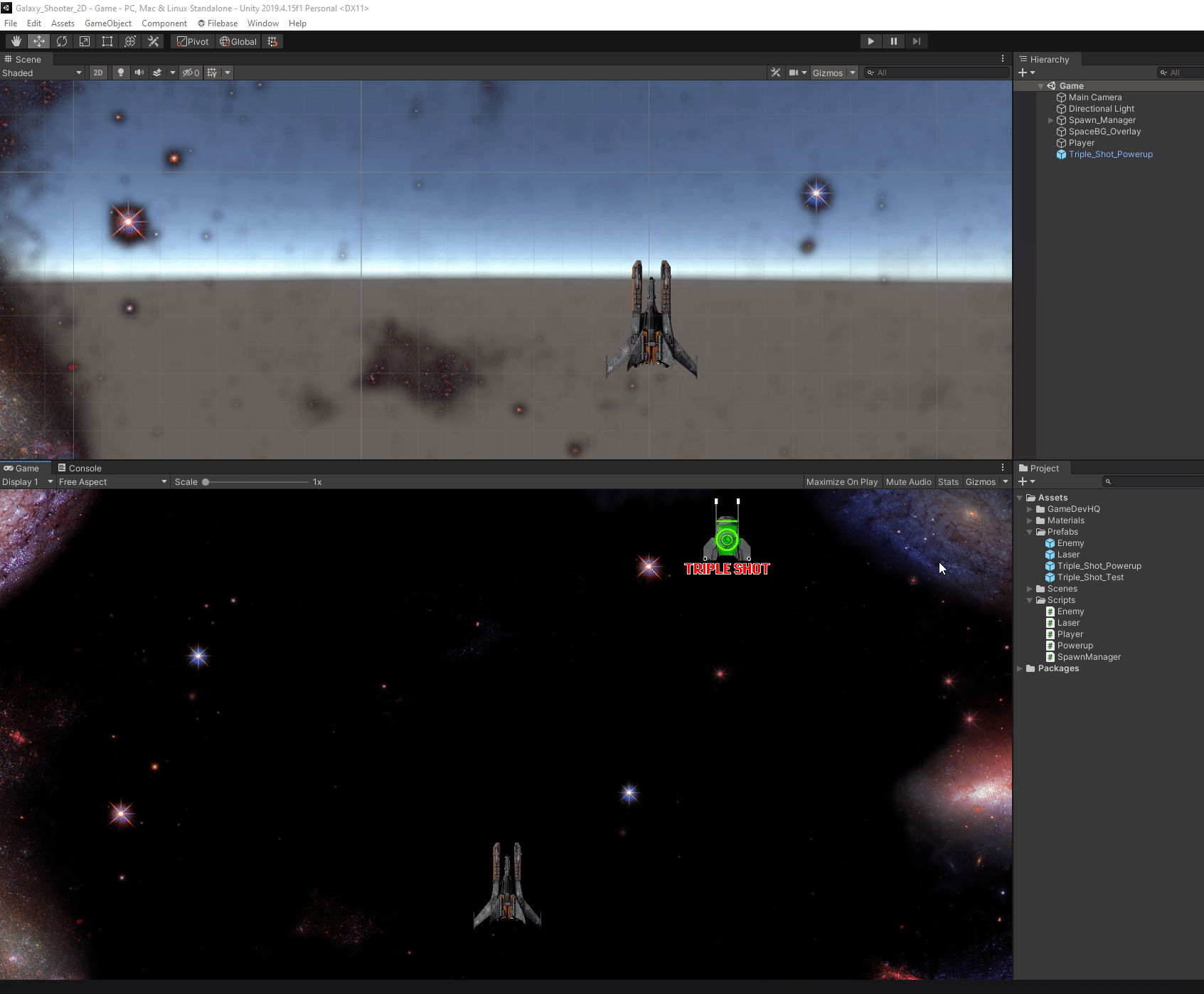Toggle scene effects (skybox, fog)
This screenshot has width=1204, height=994.
[x=157, y=73]
